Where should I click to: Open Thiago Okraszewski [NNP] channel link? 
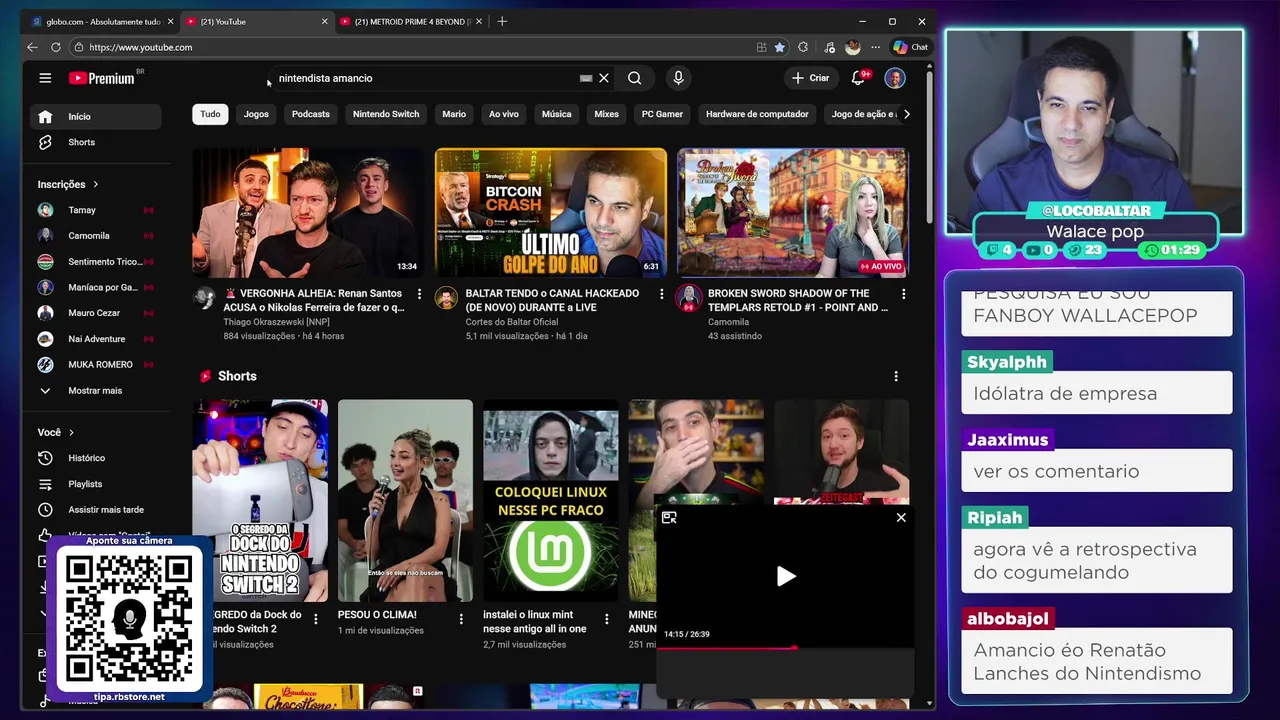(276, 322)
